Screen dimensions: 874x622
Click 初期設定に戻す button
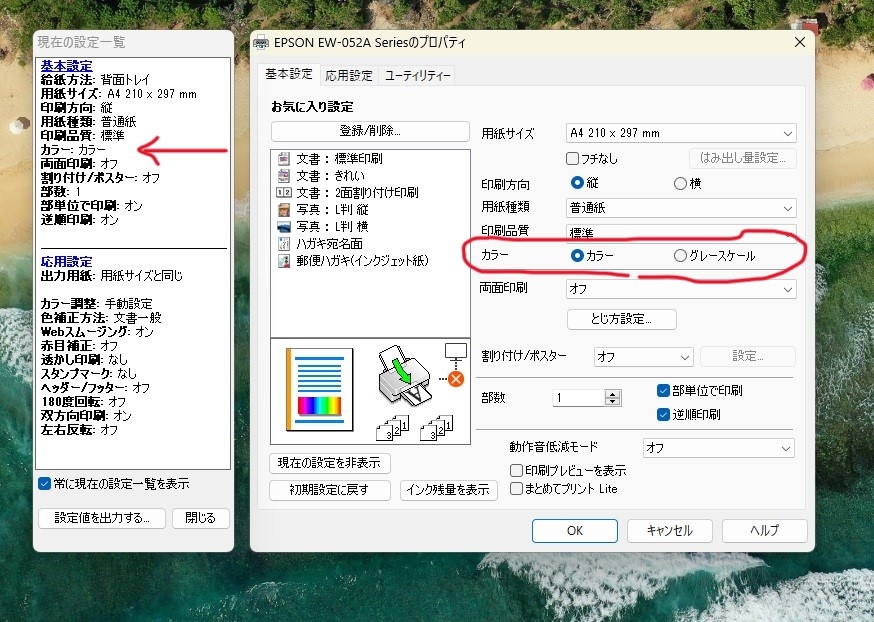coord(329,490)
